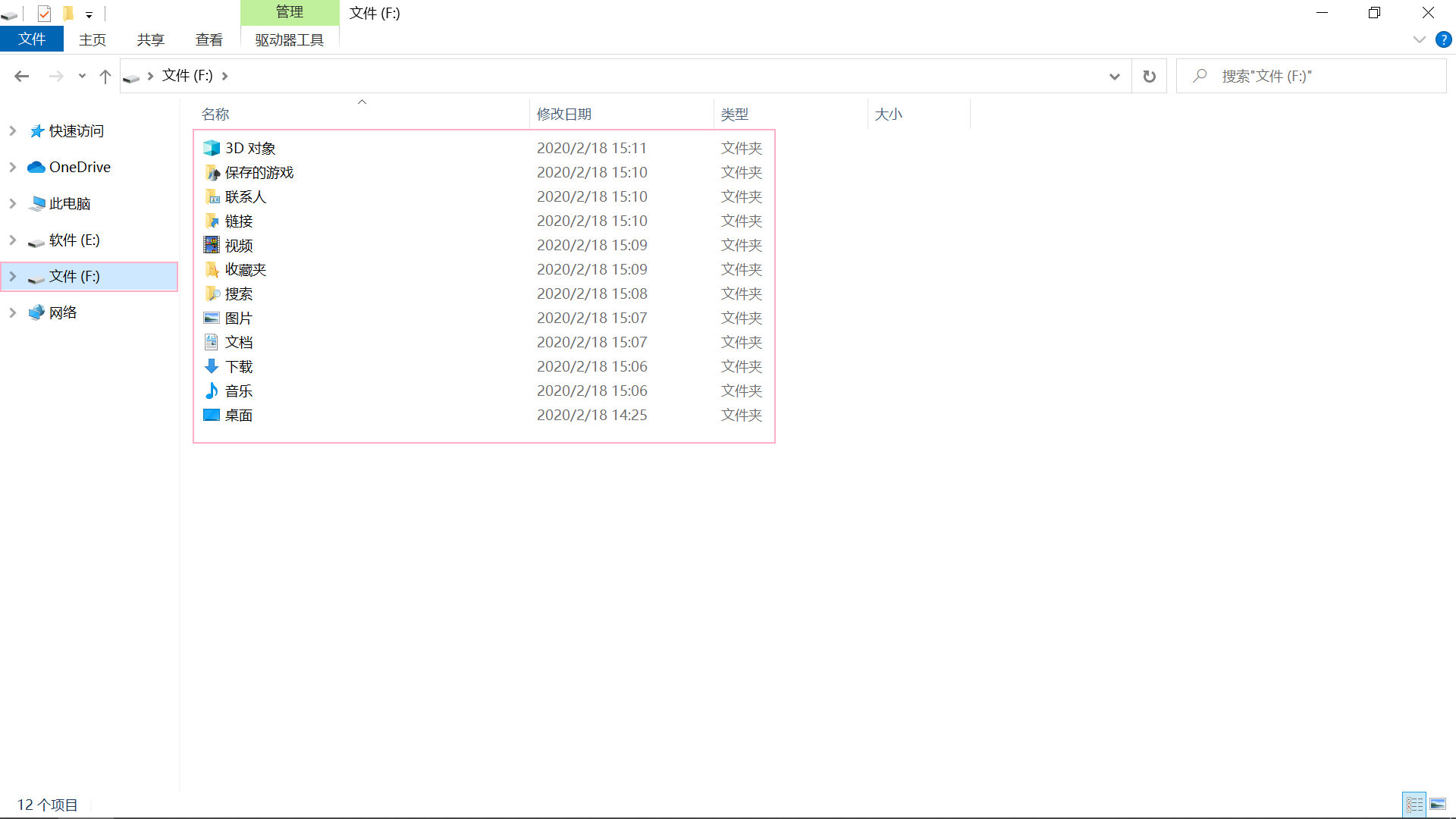Screen dimensions: 1456x819
Task: Click the OneDrive cloud icon
Action: 36,167
